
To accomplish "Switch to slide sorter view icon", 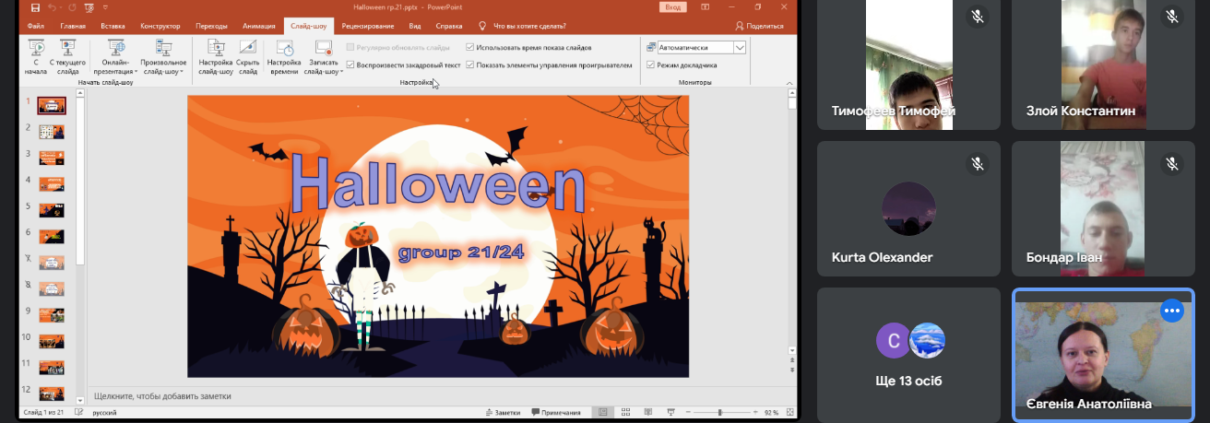I will point(625,412).
